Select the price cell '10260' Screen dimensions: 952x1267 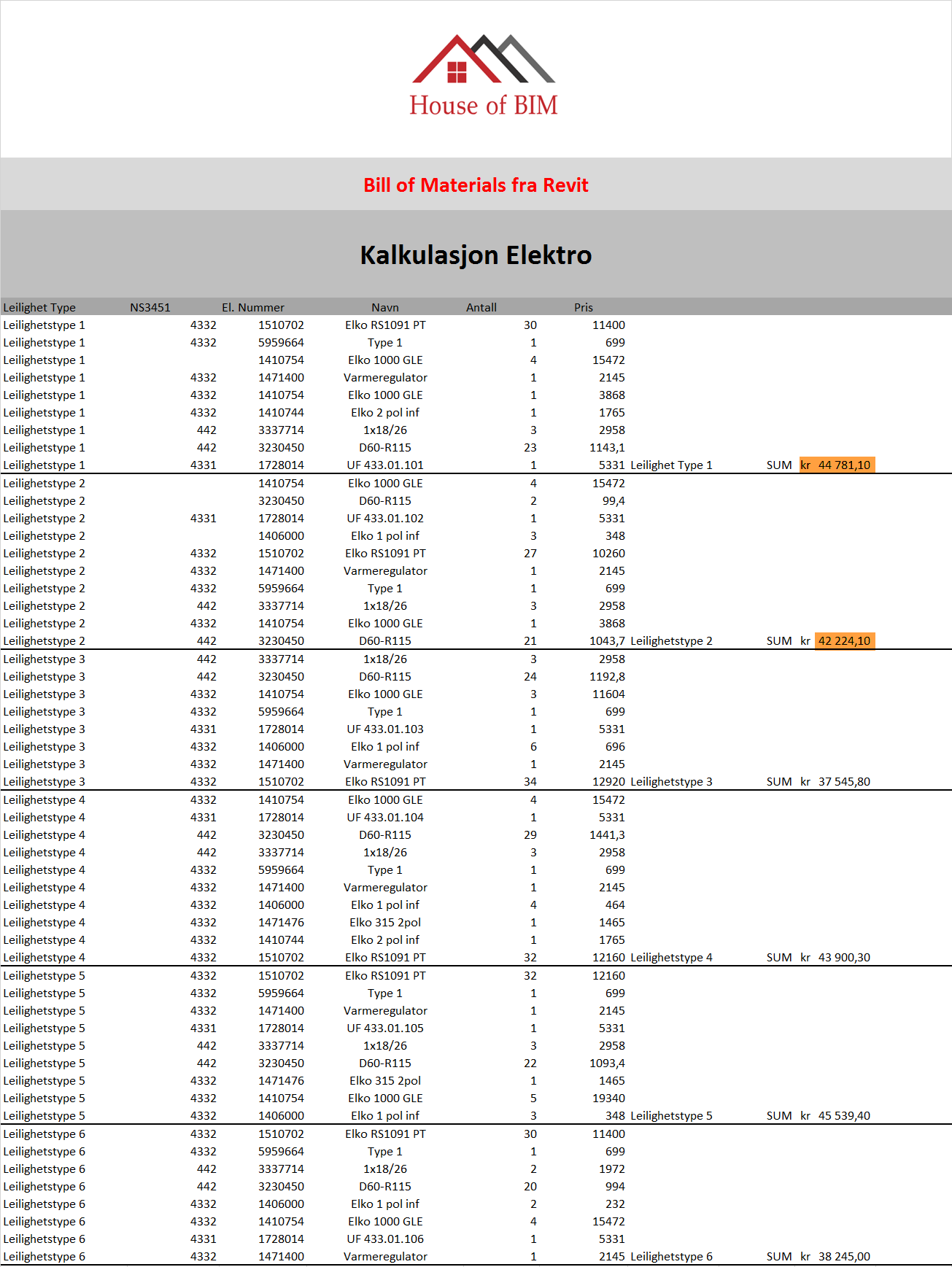coord(608,553)
